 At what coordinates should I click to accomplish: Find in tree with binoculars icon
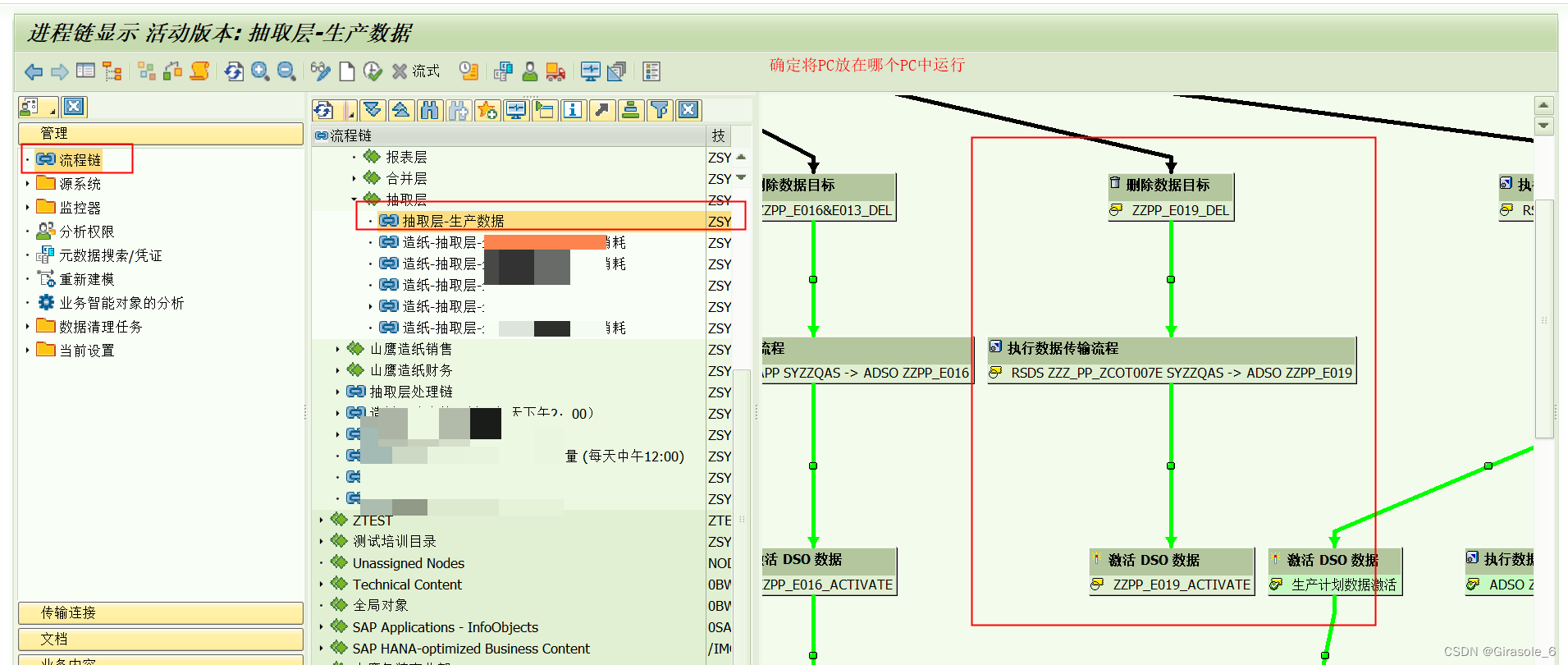(x=429, y=110)
